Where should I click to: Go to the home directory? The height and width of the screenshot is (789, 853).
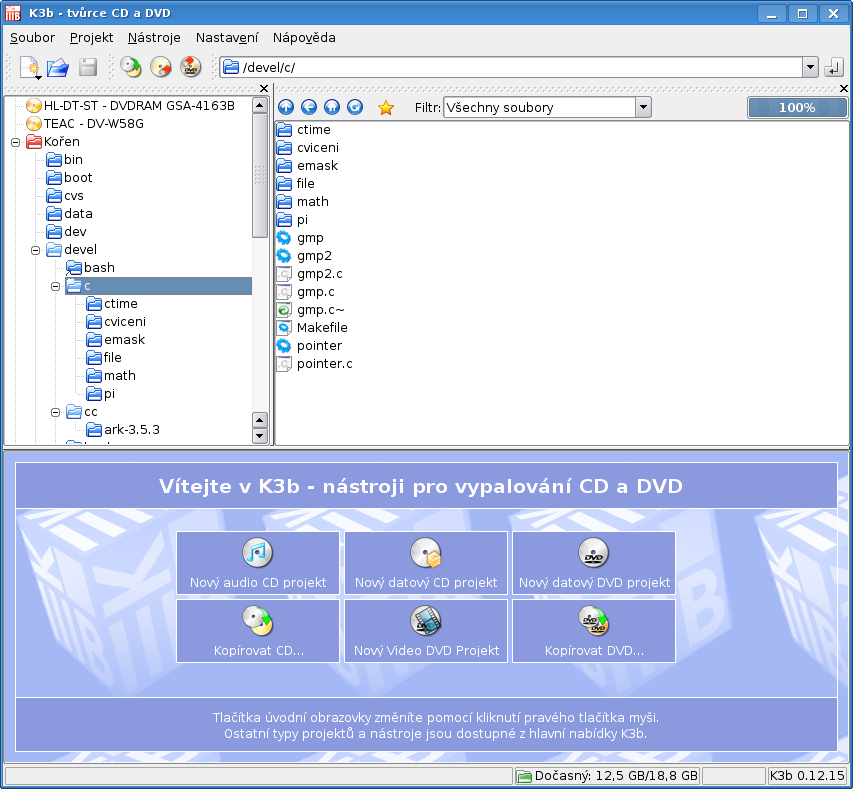coord(332,107)
